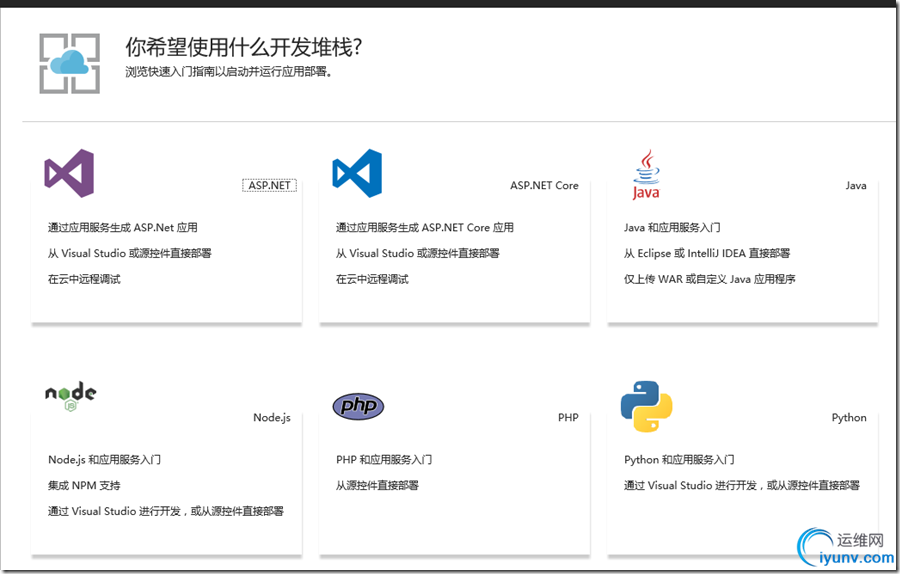Select the ASP.NET stack label
This screenshot has height=574, width=900.
pyautogui.click(x=269, y=185)
